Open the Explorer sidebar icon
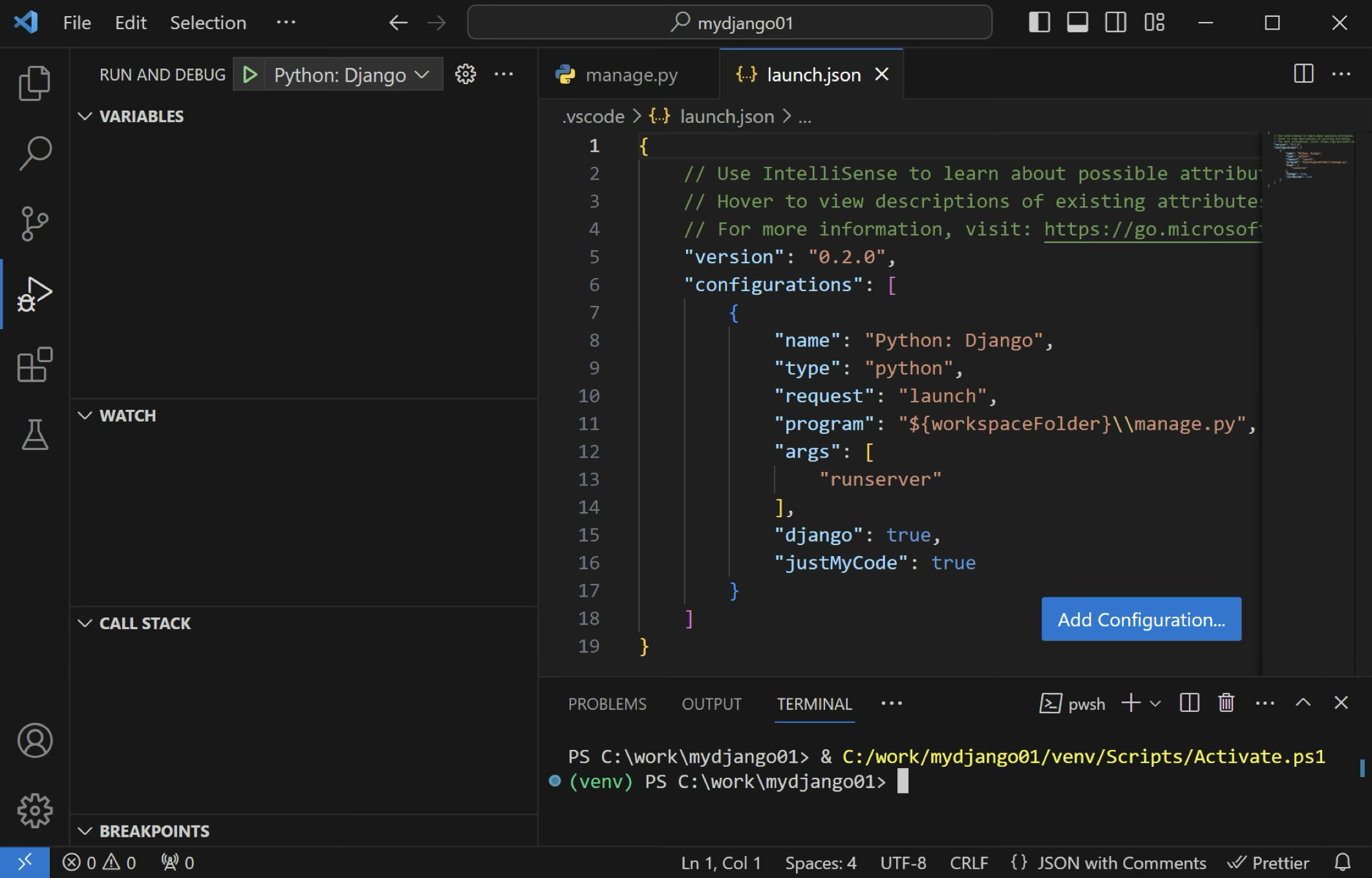Image resolution: width=1372 pixels, height=878 pixels. point(34,82)
